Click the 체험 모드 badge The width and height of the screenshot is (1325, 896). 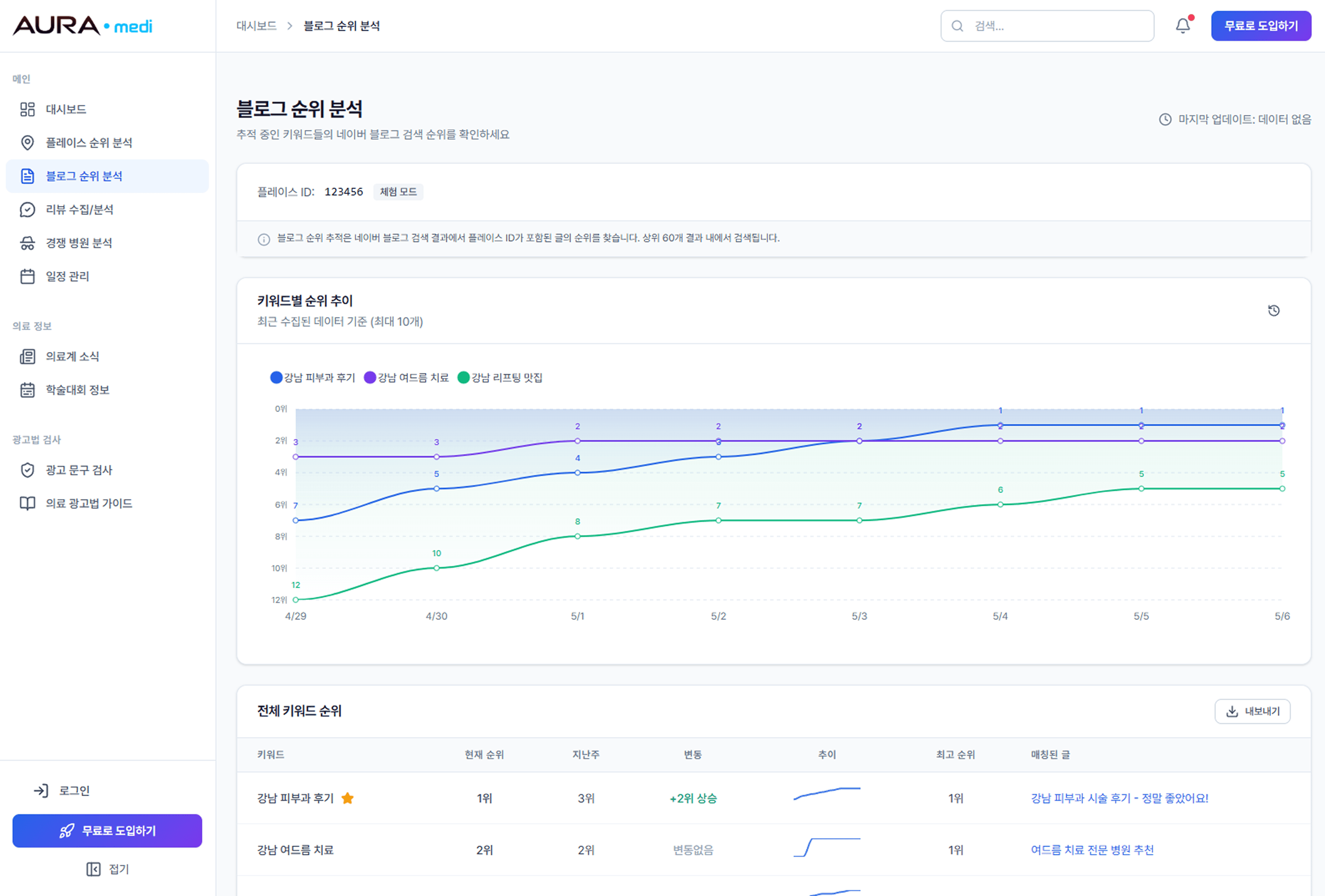tap(399, 192)
